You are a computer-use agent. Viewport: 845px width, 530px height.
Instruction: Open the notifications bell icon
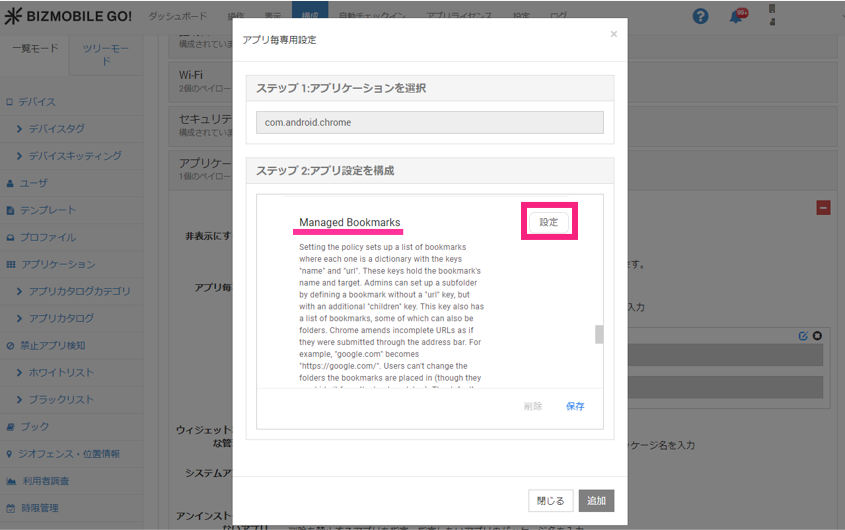click(x=736, y=17)
